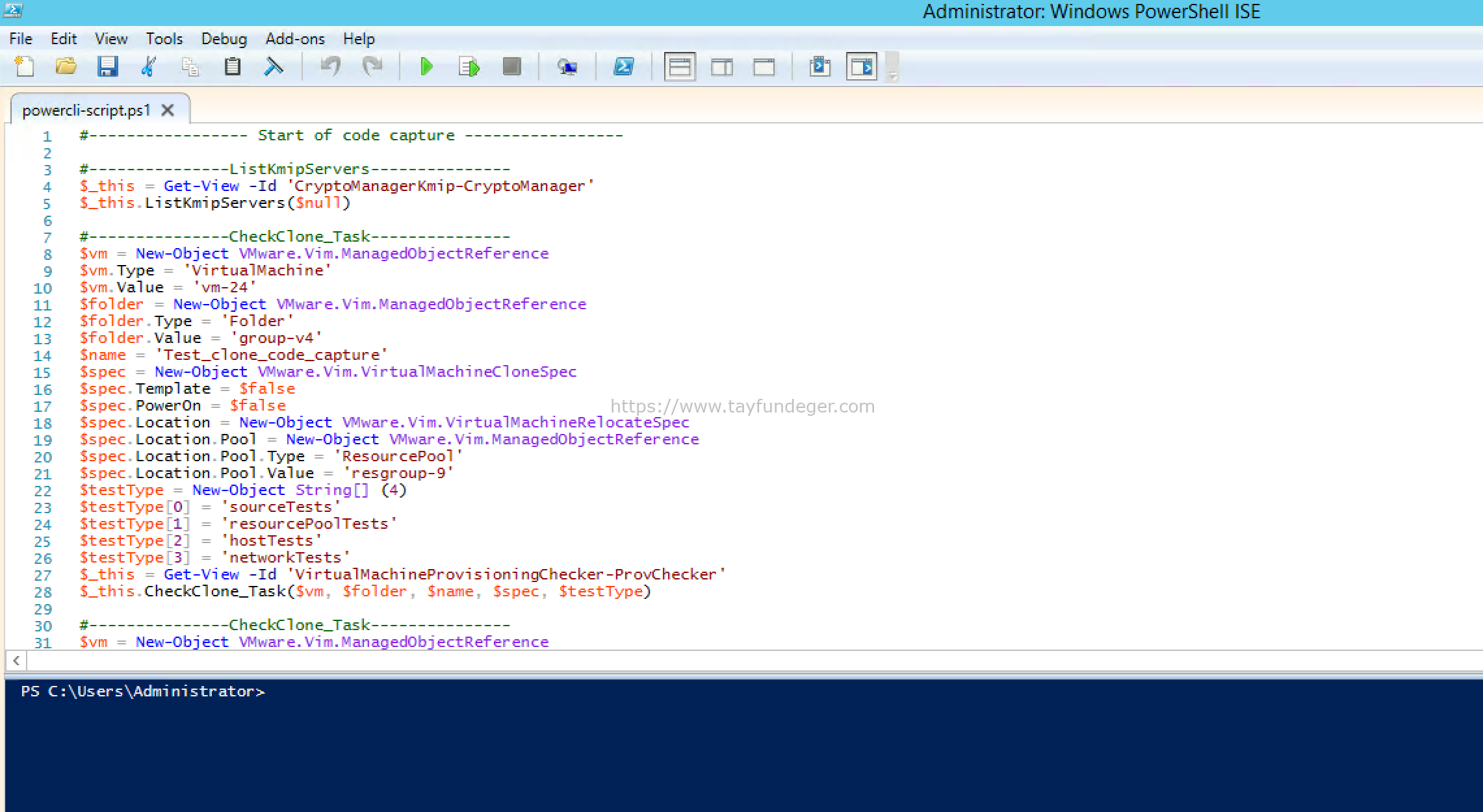Show Script Pane Right layout

point(722,67)
